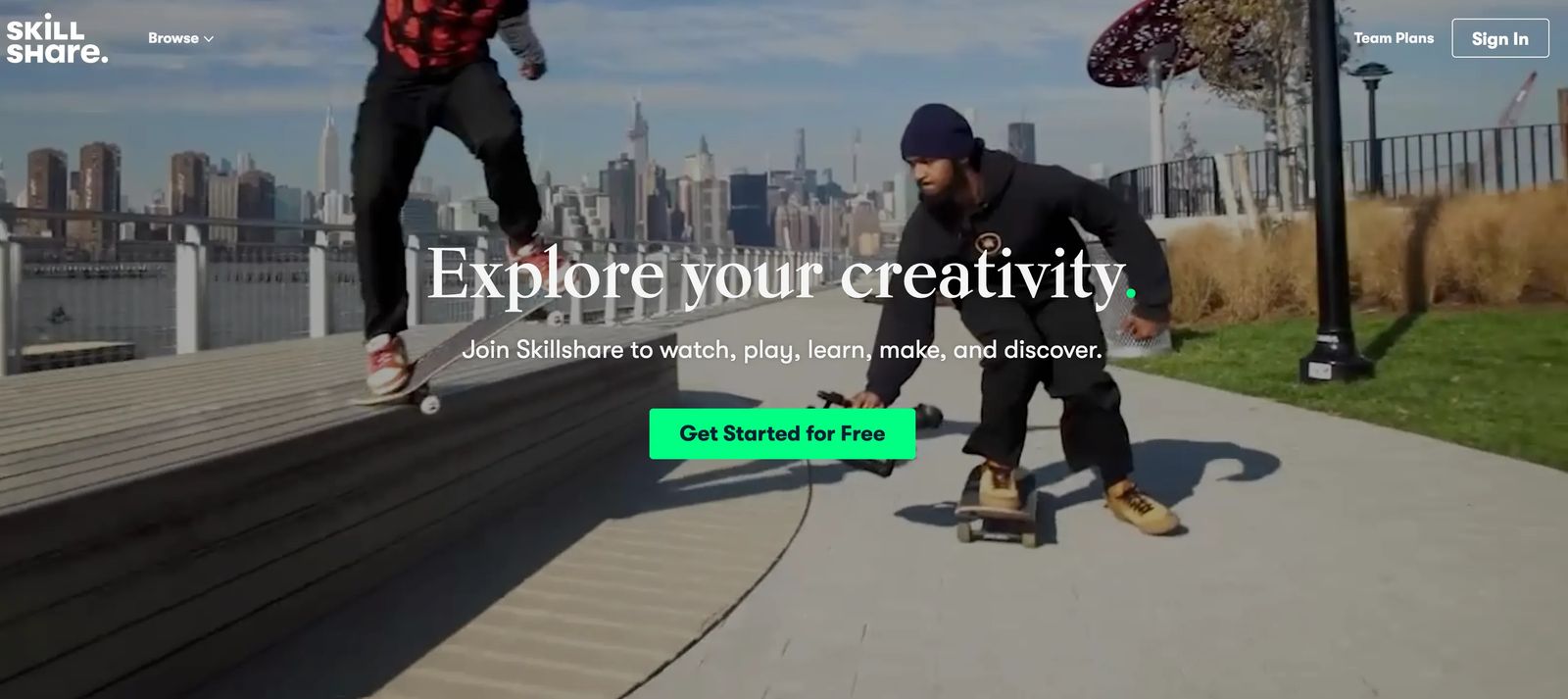Click the Empire State Building in the skyline
The image size is (1568, 699).
[x=327, y=159]
